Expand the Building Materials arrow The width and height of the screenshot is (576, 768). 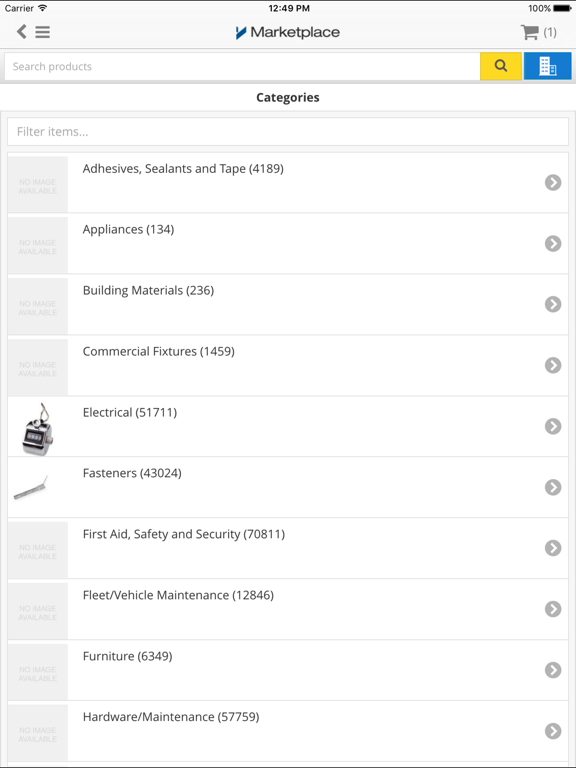point(553,304)
